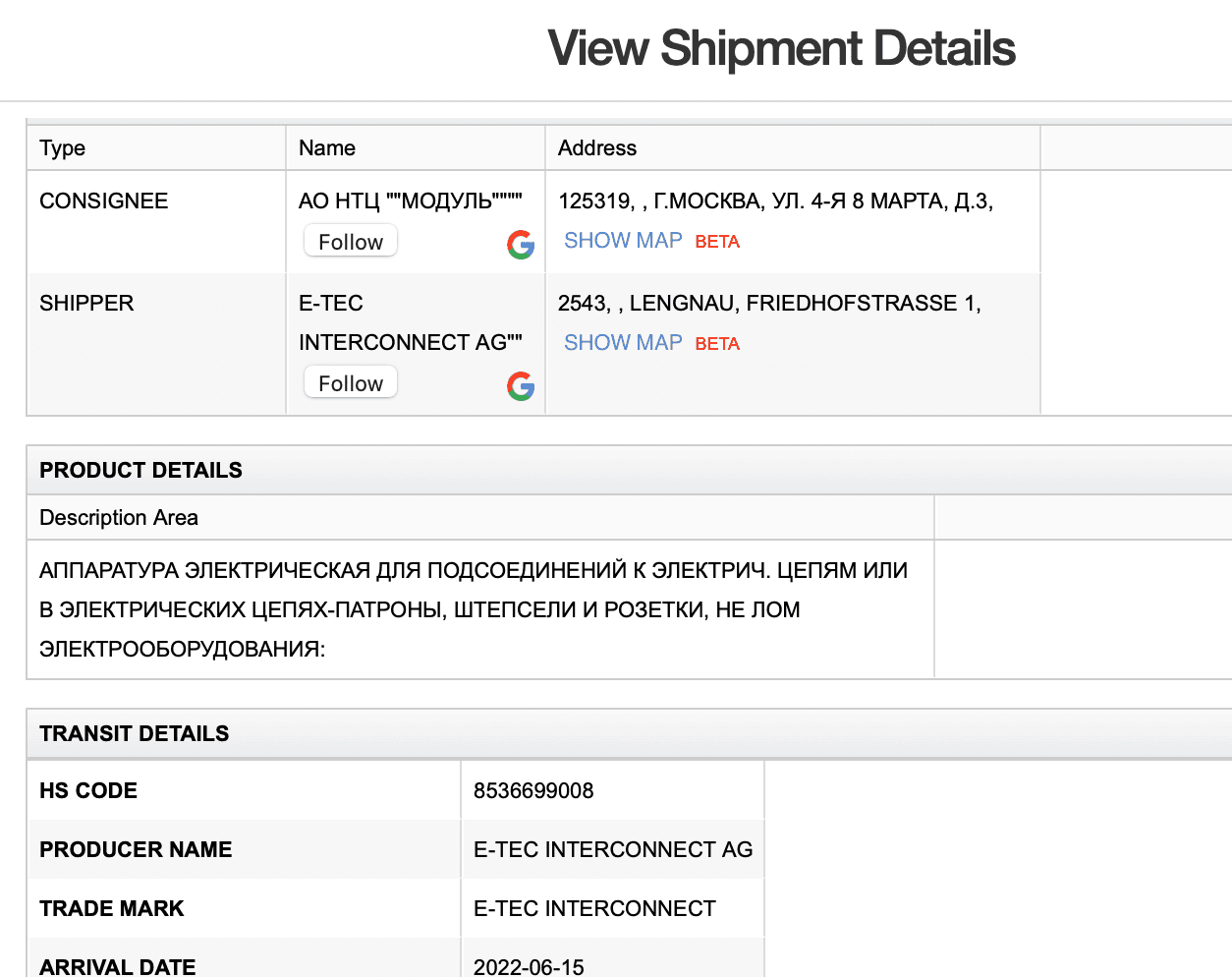Select the HS code value 8536699008
1232x977 pixels.
point(533,791)
